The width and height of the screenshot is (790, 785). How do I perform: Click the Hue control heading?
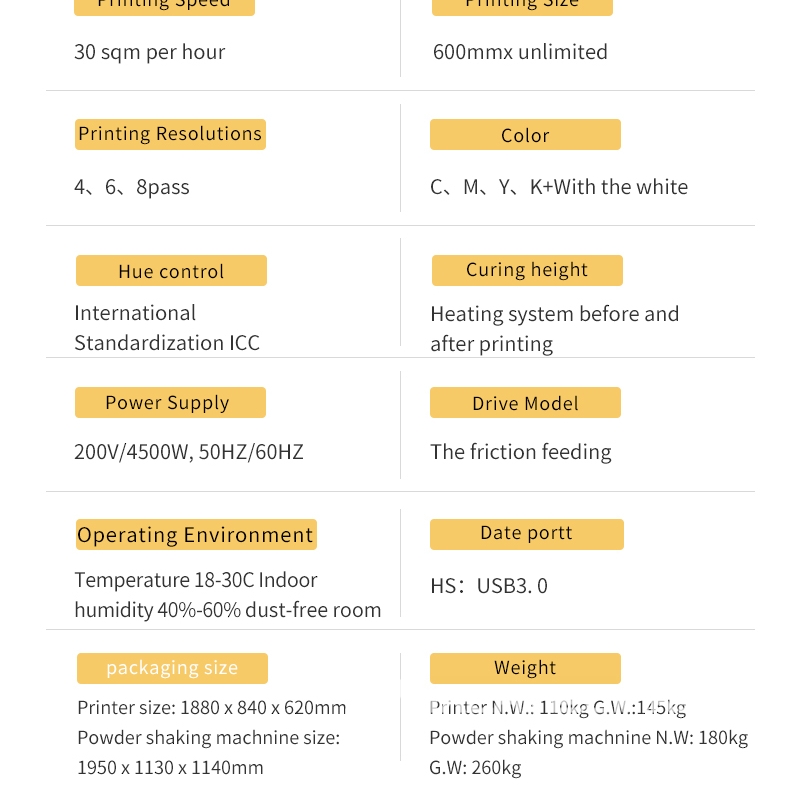(x=171, y=271)
